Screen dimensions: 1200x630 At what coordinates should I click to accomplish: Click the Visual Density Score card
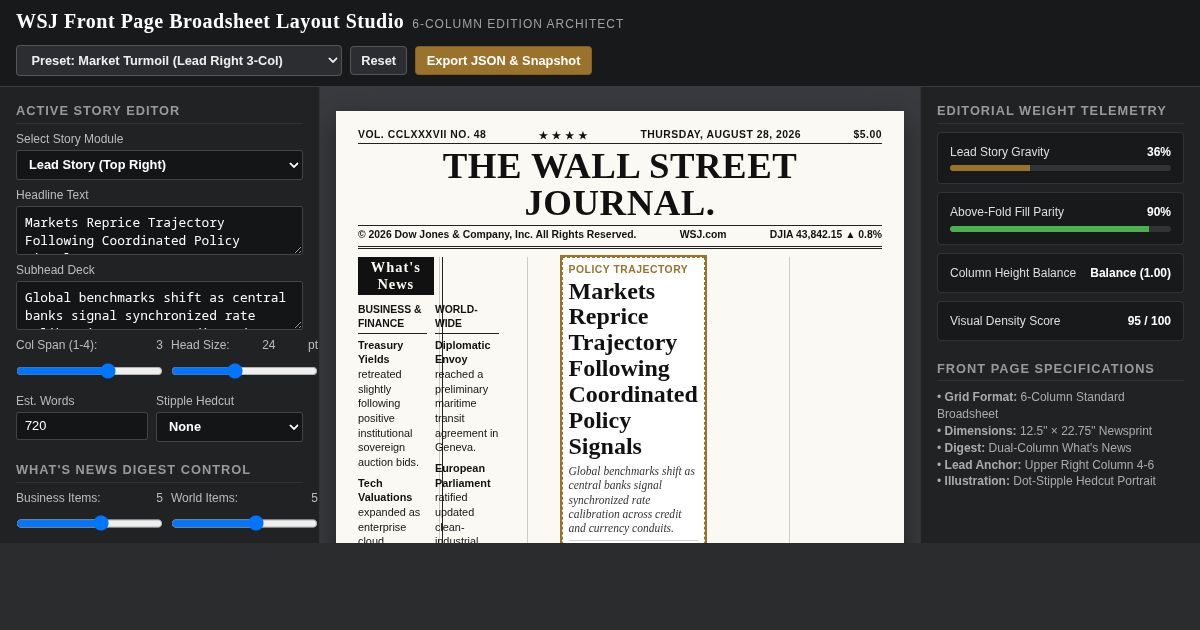(x=1060, y=321)
